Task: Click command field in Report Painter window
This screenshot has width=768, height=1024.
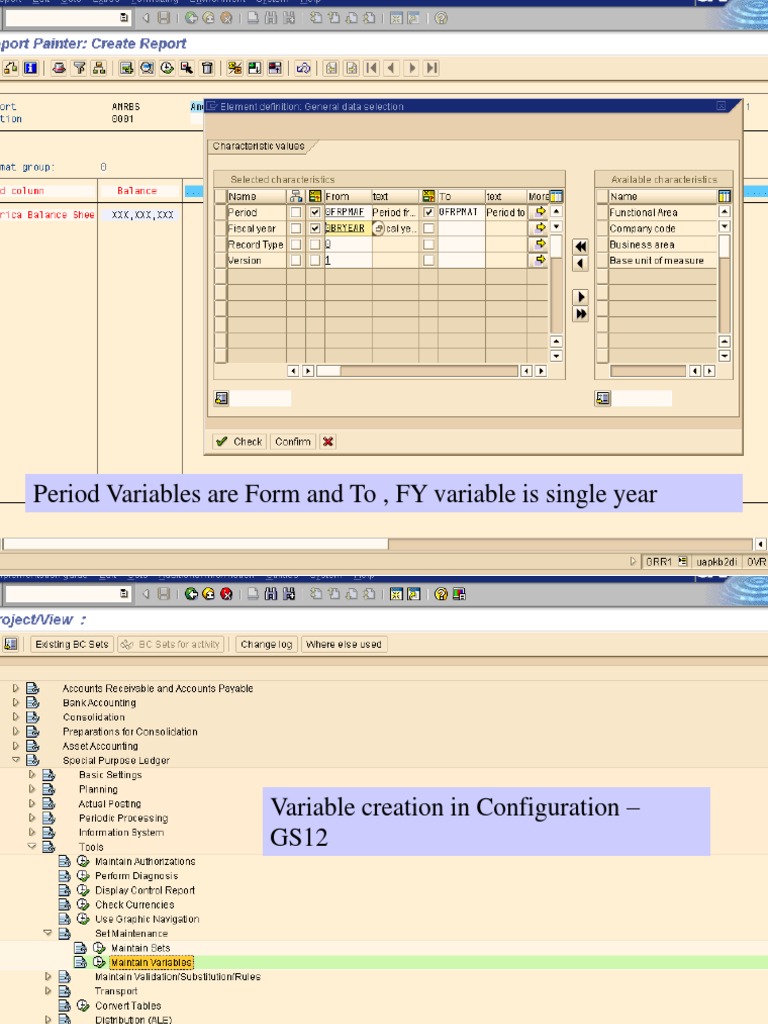Action: [67, 18]
